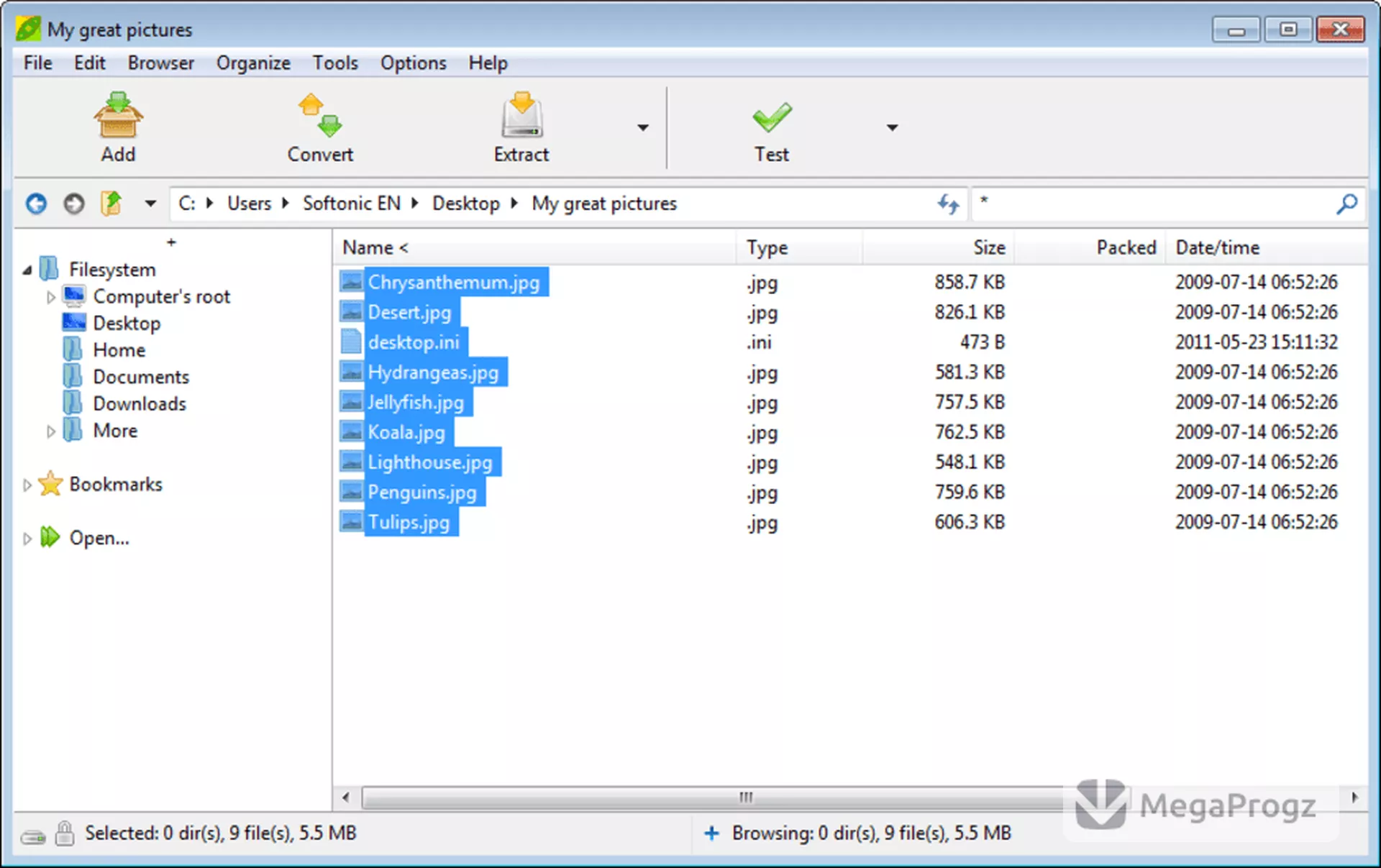This screenshot has width=1381, height=868.
Task: Sort by the Size column header
Action: pos(938,247)
